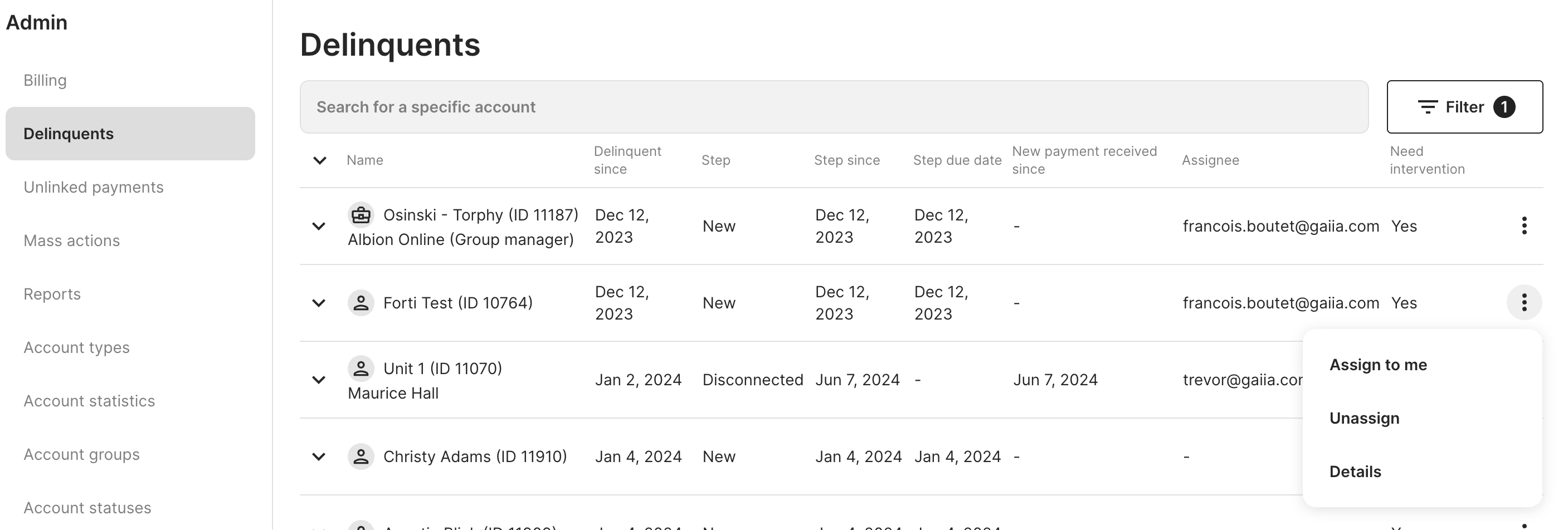Open Unlinked payments in the sidebar
The image size is (1568, 530).
tap(130, 188)
